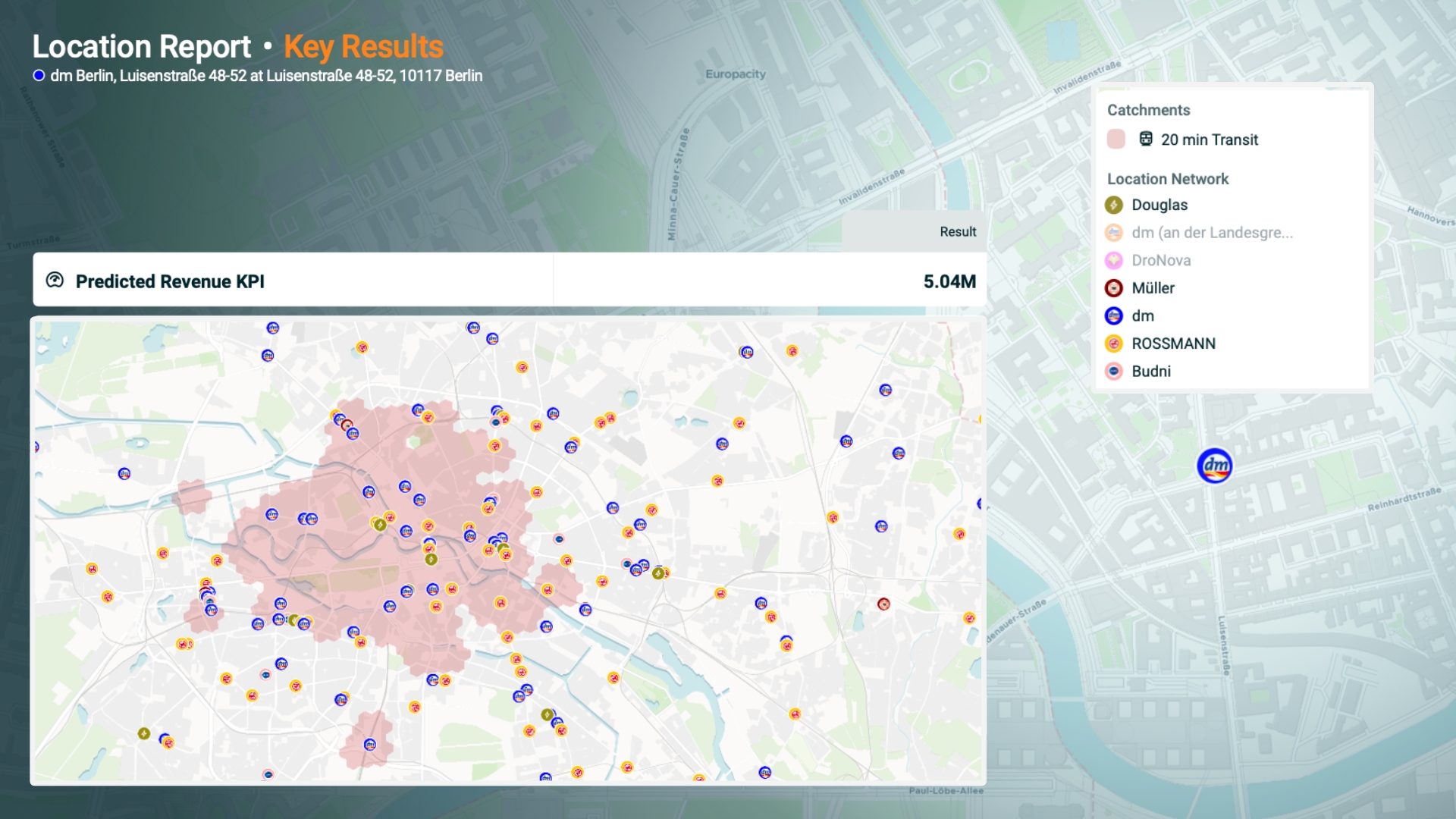The image size is (1456, 819).
Task: Click the Key Results heading
Action: [x=363, y=47]
